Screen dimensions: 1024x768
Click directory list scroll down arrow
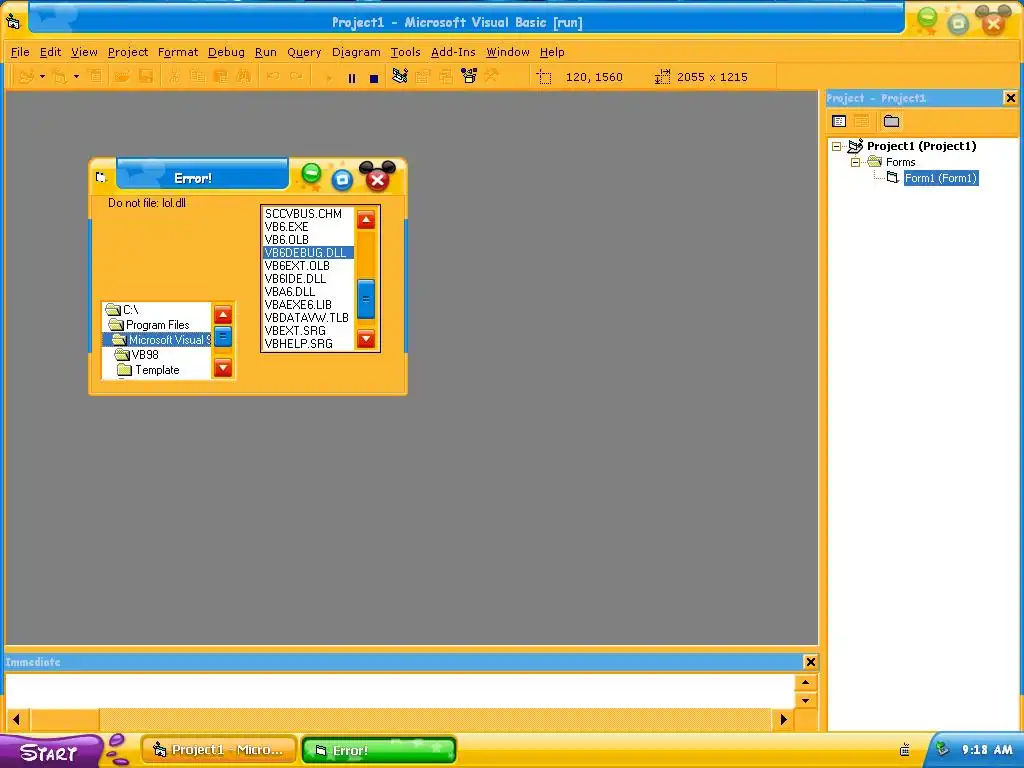(x=223, y=368)
